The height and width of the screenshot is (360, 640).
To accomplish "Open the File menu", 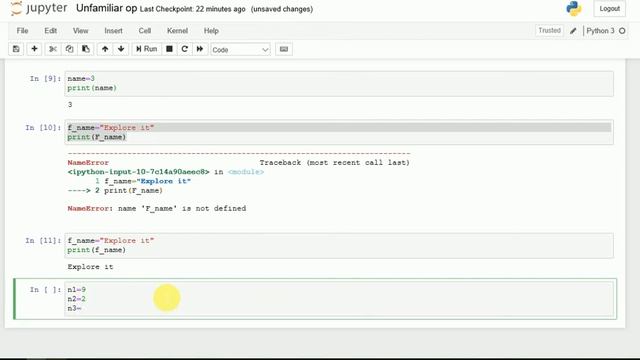I will (22, 31).
